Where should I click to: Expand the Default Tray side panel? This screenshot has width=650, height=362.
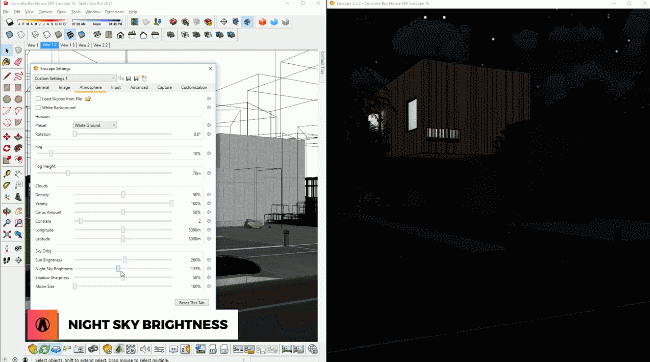(322, 63)
